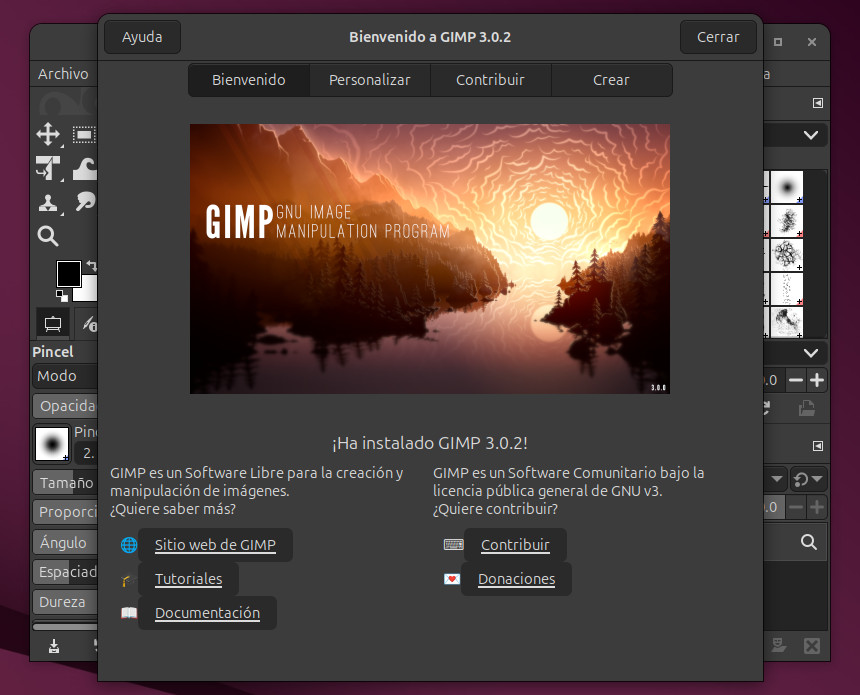Image resolution: width=860 pixels, height=695 pixels.
Task: Click the brush preview thumbnail in tool options
Action: pos(52,443)
